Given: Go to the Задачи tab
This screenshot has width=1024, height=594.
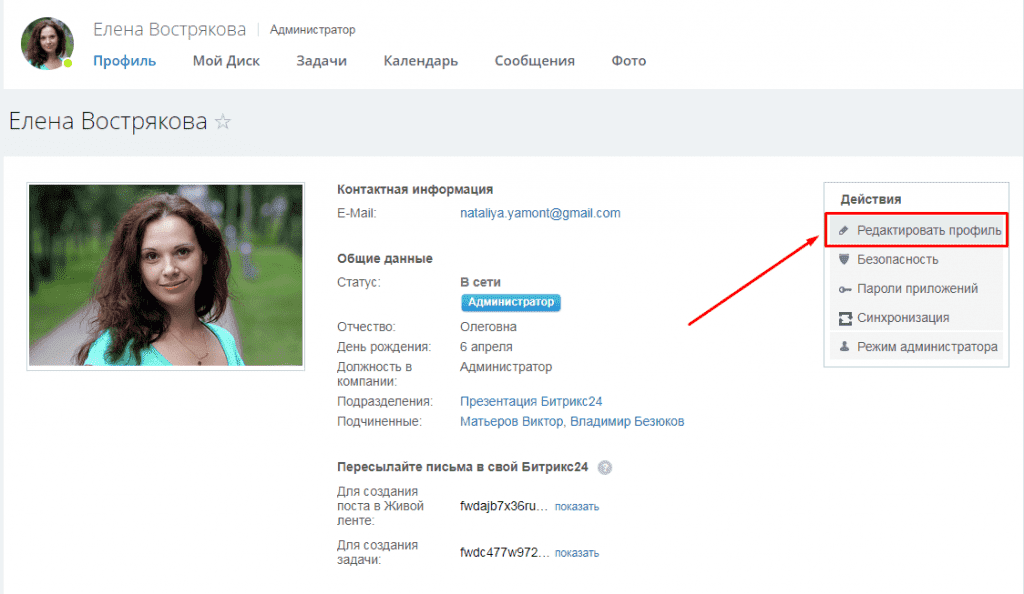Looking at the screenshot, I should click(321, 61).
